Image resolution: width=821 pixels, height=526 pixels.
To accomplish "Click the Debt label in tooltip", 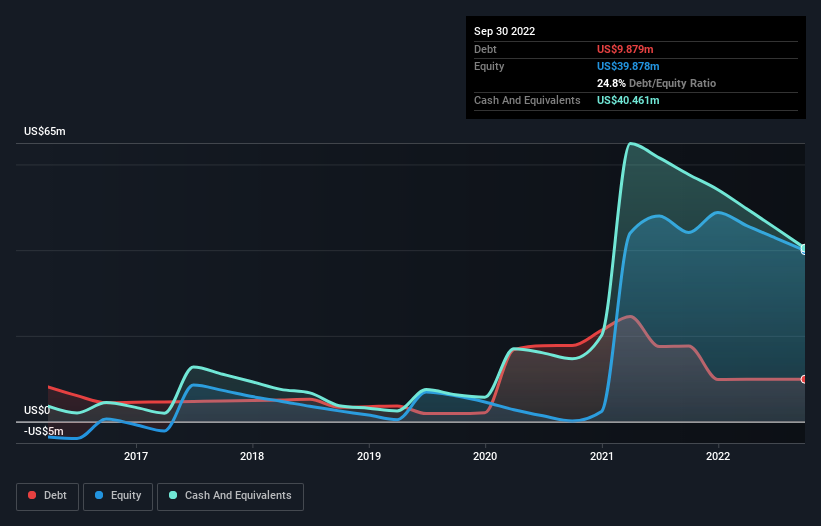I will (485, 49).
